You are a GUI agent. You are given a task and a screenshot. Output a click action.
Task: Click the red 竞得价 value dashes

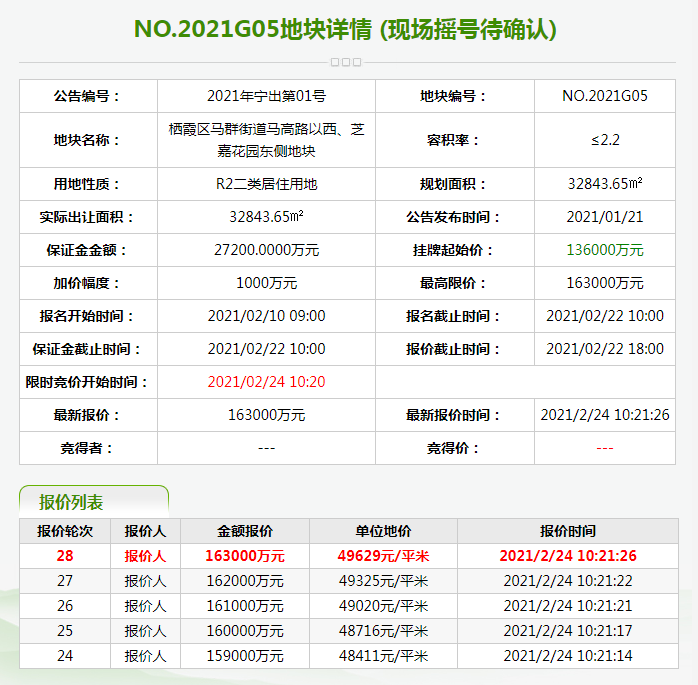pyautogui.click(x=605, y=448)
